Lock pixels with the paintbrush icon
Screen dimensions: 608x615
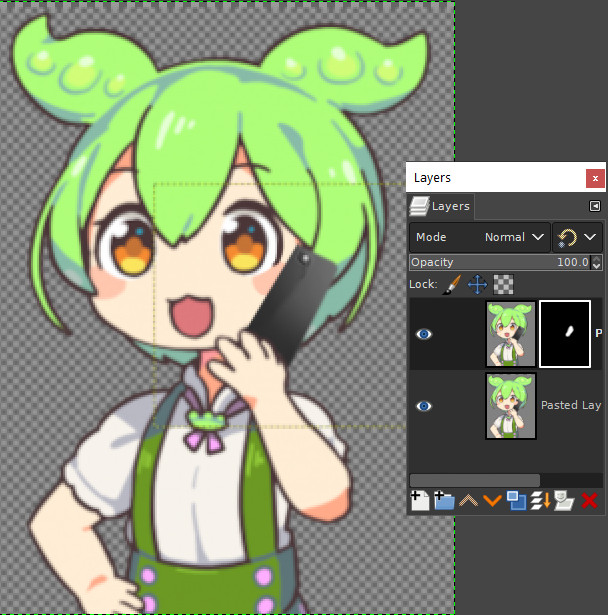tap(452, 284)
